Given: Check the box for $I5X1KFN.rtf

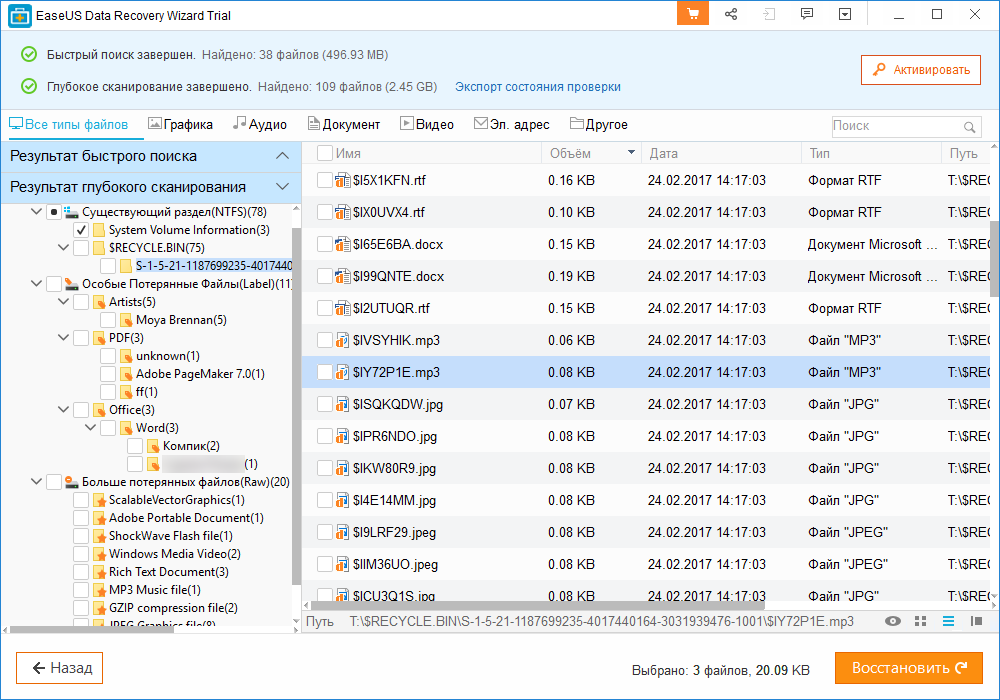Looking at the screenshot, I should [325, 180].
